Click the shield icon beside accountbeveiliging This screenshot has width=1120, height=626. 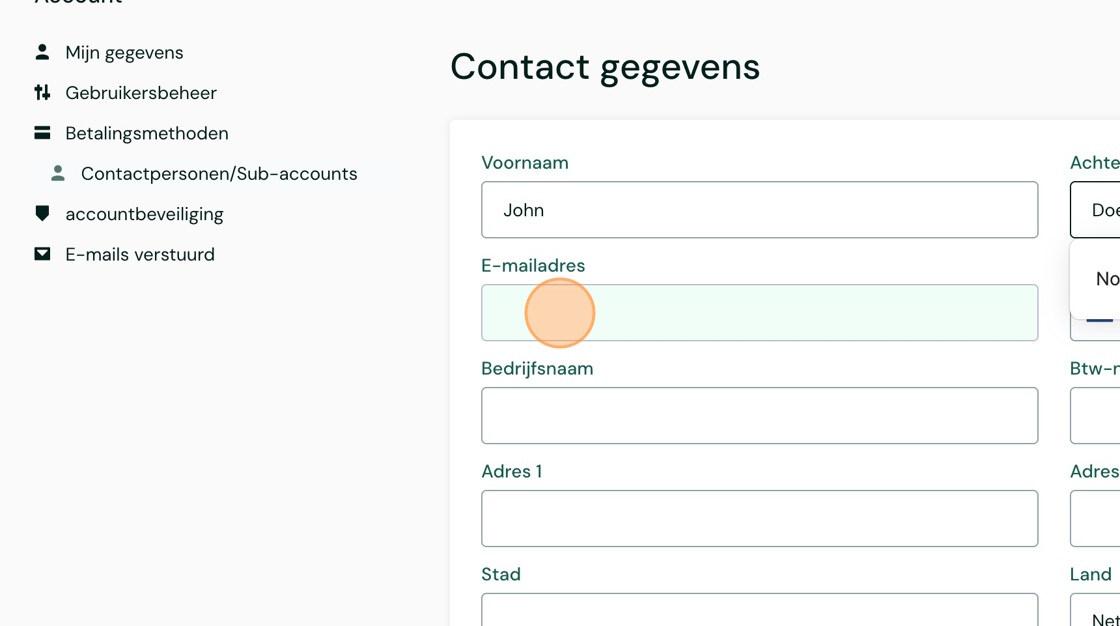pos(42,214)
